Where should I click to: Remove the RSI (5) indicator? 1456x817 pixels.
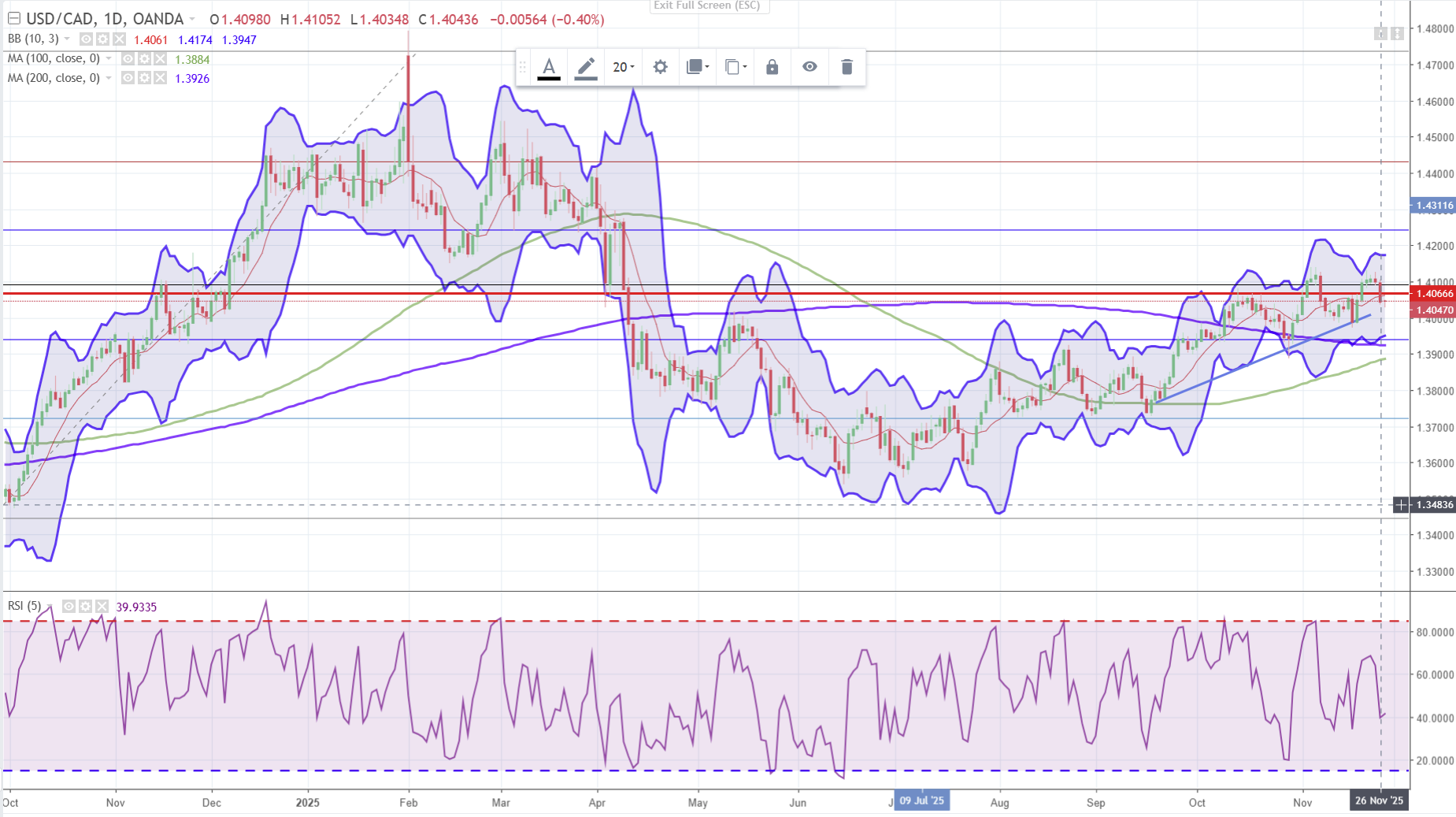tap(102, 606)
